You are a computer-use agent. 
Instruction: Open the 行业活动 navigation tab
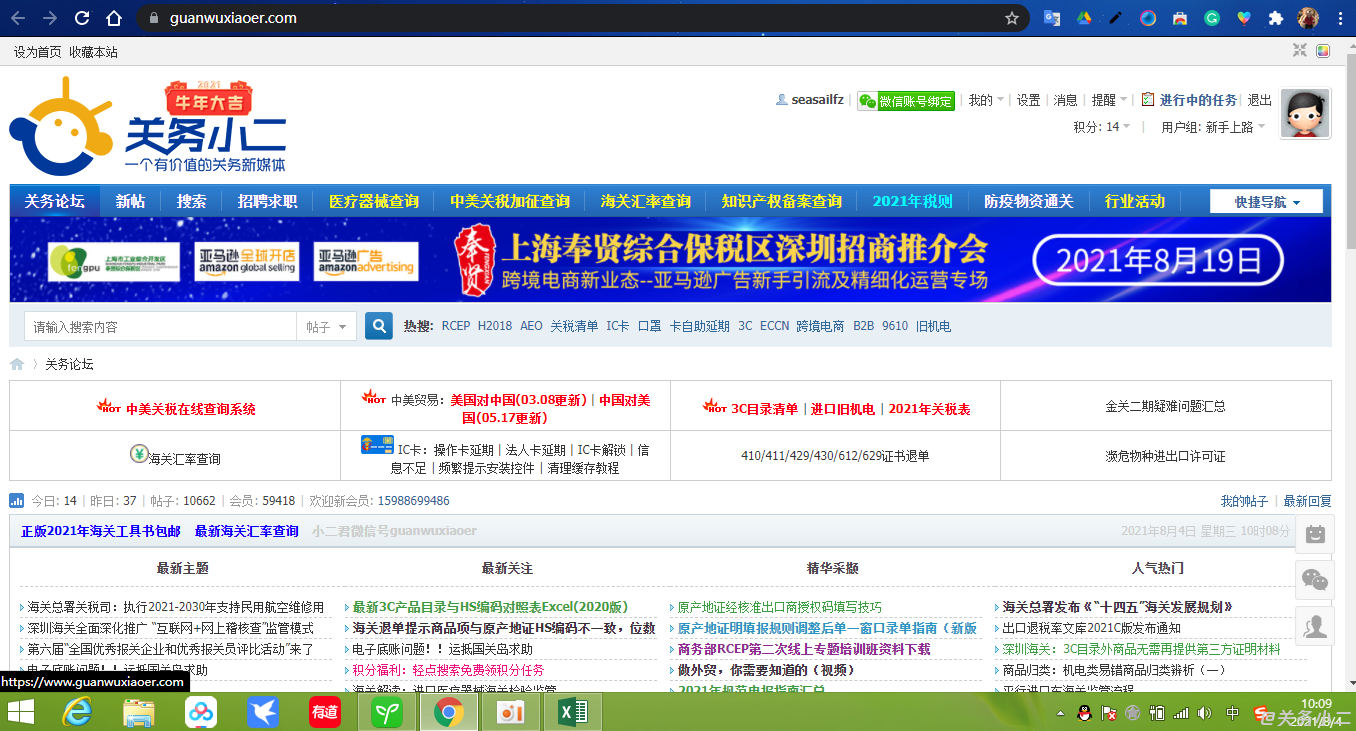pyautogui.click(x=1135, y=201)
